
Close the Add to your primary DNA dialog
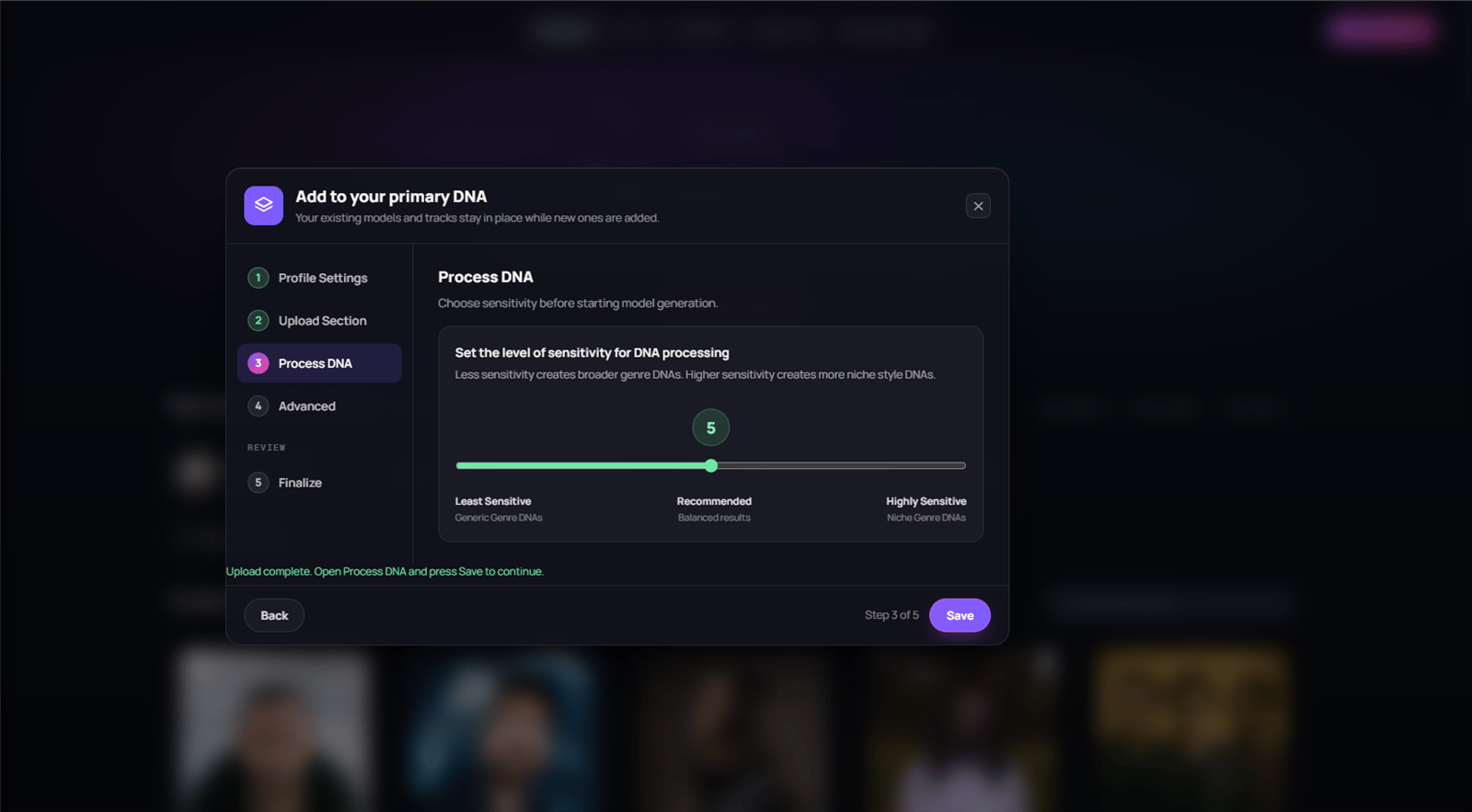pyautogui.click(x=978, y=206)
